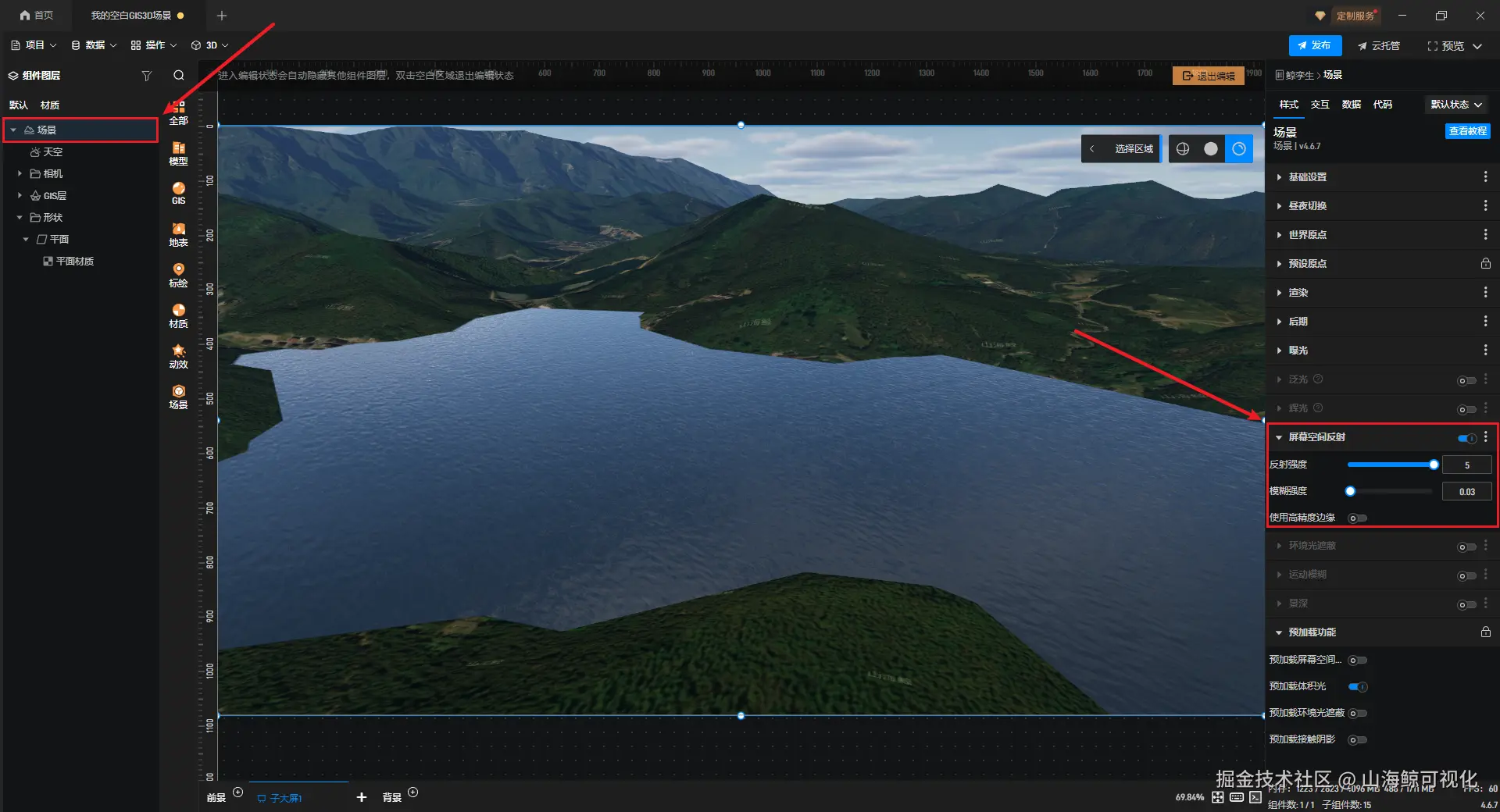Viewport: 1500px width, 812px height.
Task: Open the 基础设置 more options menu
Action: pyautogui.click(x=1485, y=177)
